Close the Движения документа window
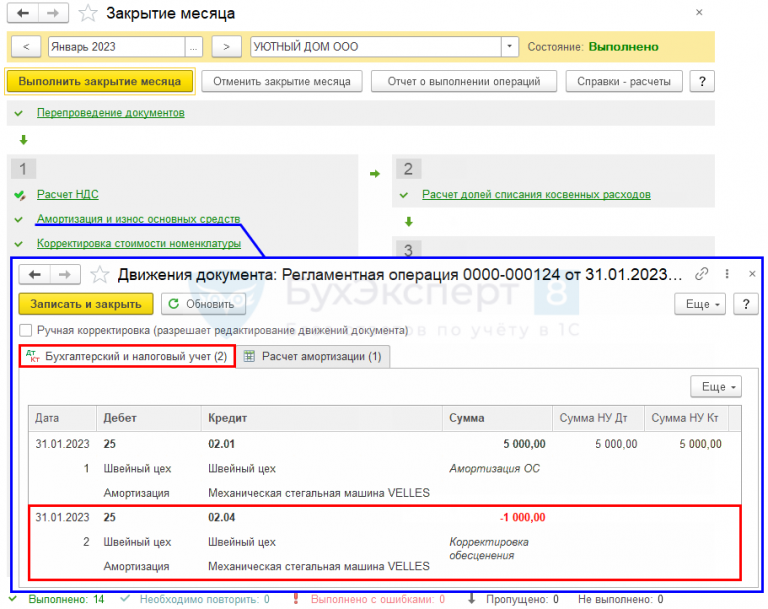This screenshot has width=768, height=609. [752, 274]
